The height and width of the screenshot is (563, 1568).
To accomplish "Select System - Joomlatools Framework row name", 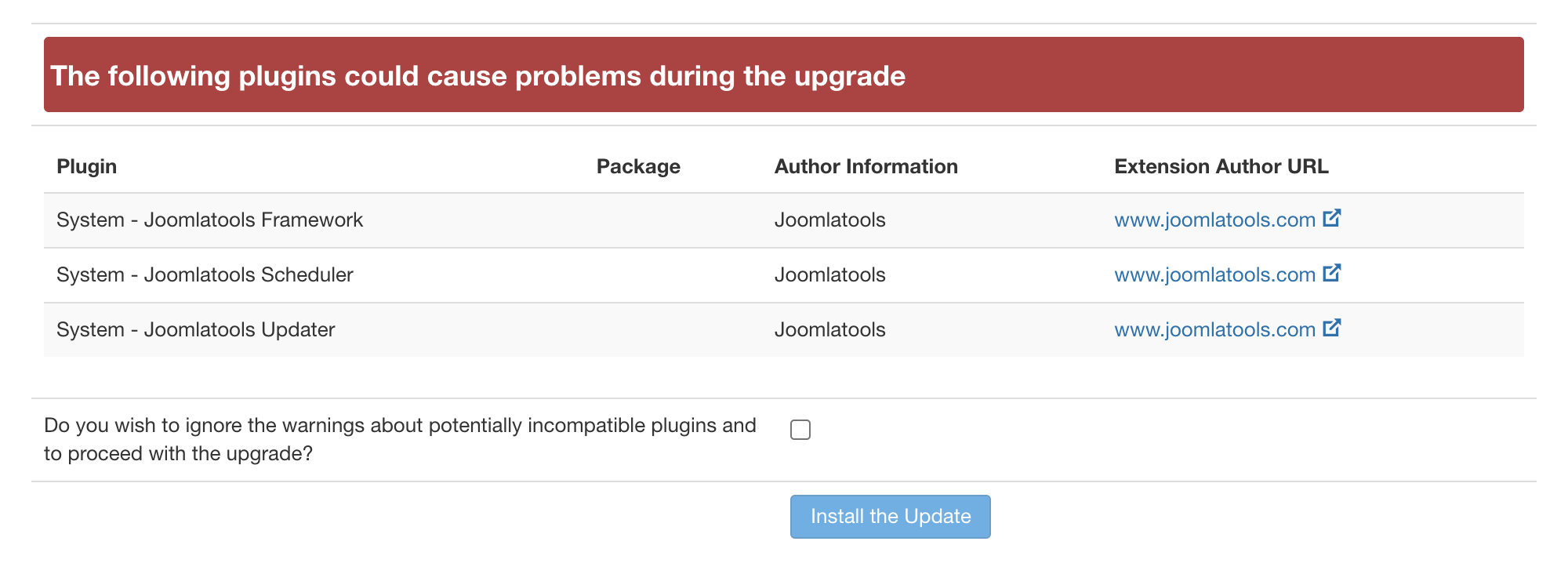I will click(x=209, y=220).
